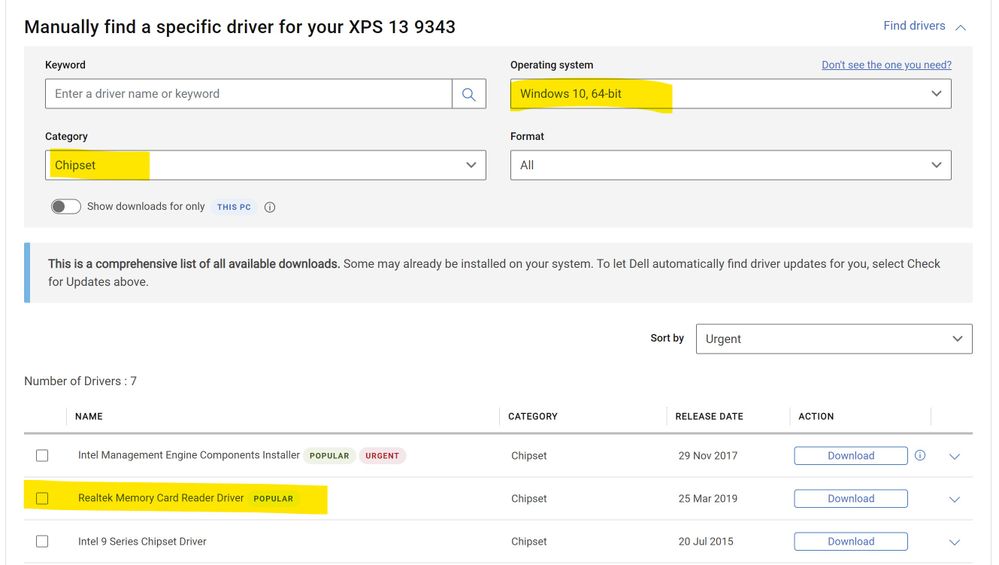Check the Intel 9 Series Chipset Driver checkbox
The height and width of the screenshot is (565, 999).
click(x=42, y=541)
